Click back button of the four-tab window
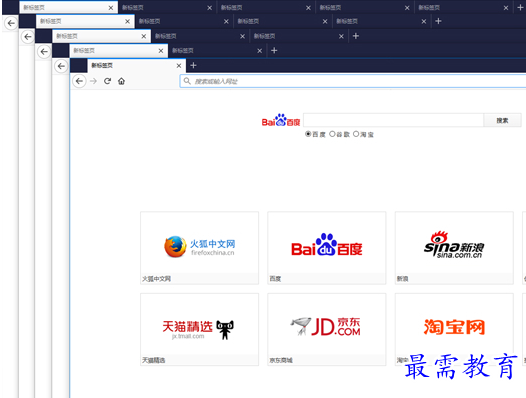The width and height of the screenshot is (526, 398). coord(28,37)
